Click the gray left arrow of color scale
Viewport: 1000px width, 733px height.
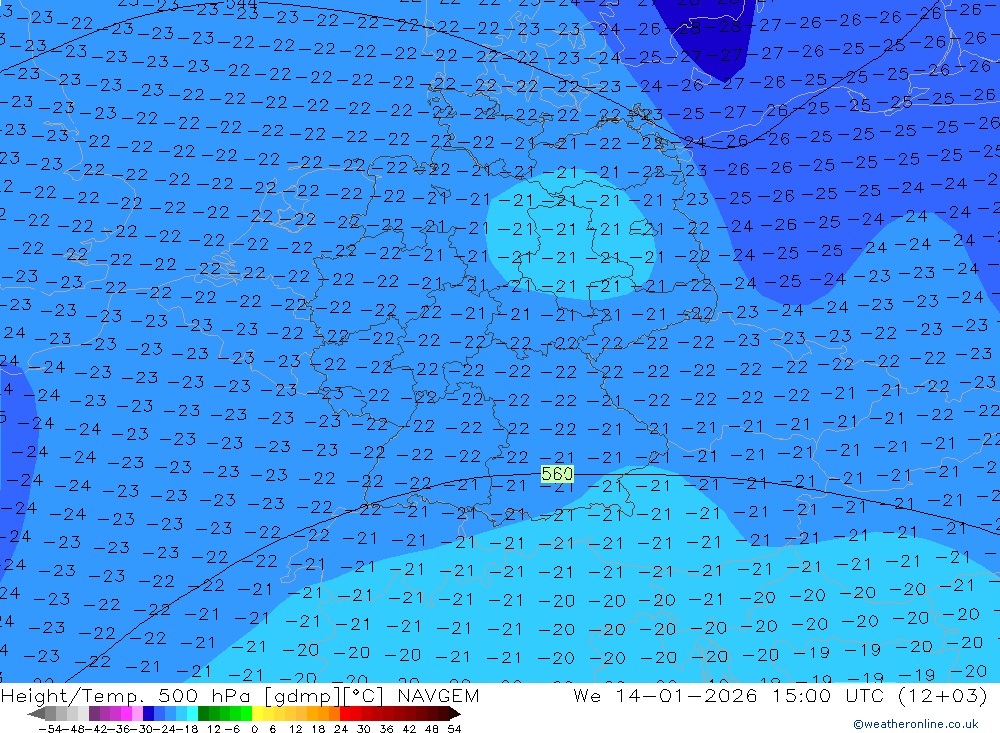pyautogui.click(x=36, y=713)
